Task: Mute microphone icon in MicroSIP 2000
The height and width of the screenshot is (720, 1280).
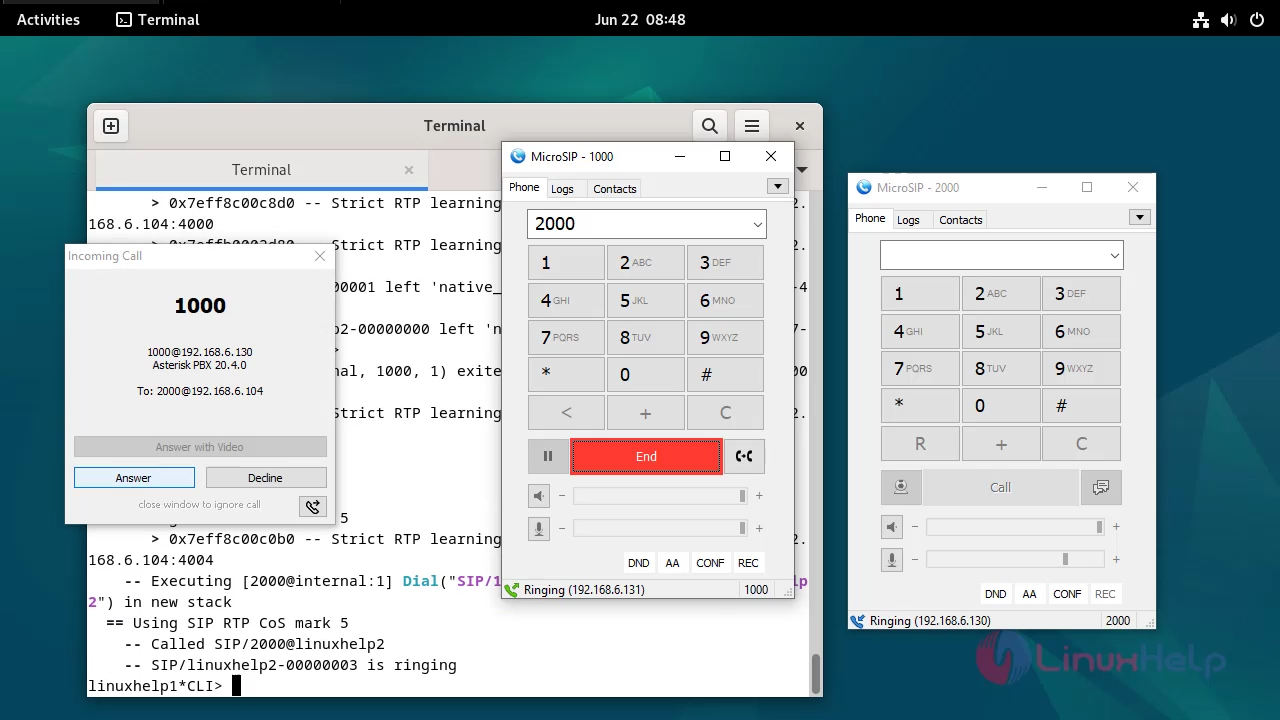Action: pos(892,560)
